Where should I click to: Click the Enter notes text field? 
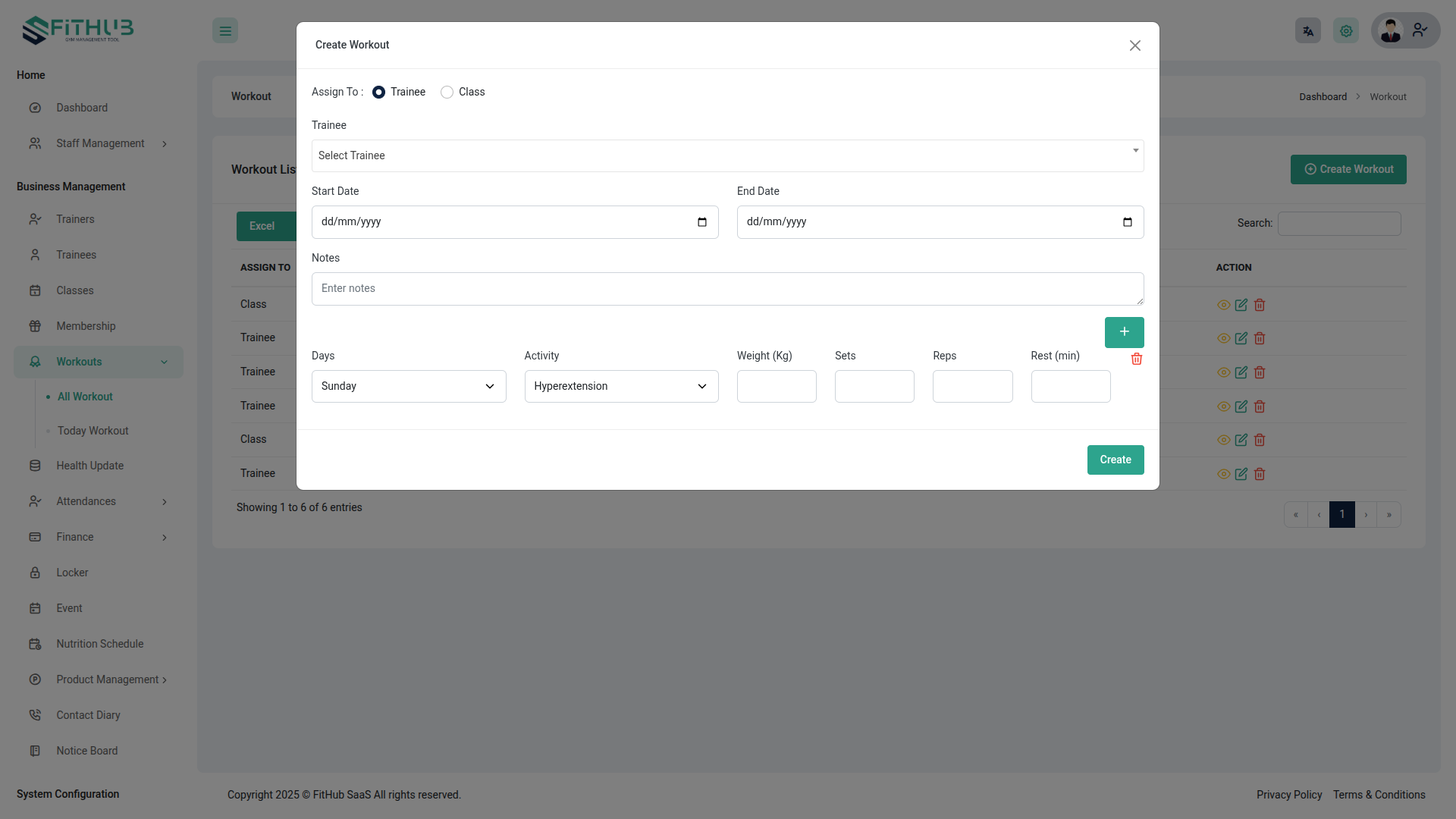pyautogui.click(x=726, y=288)
